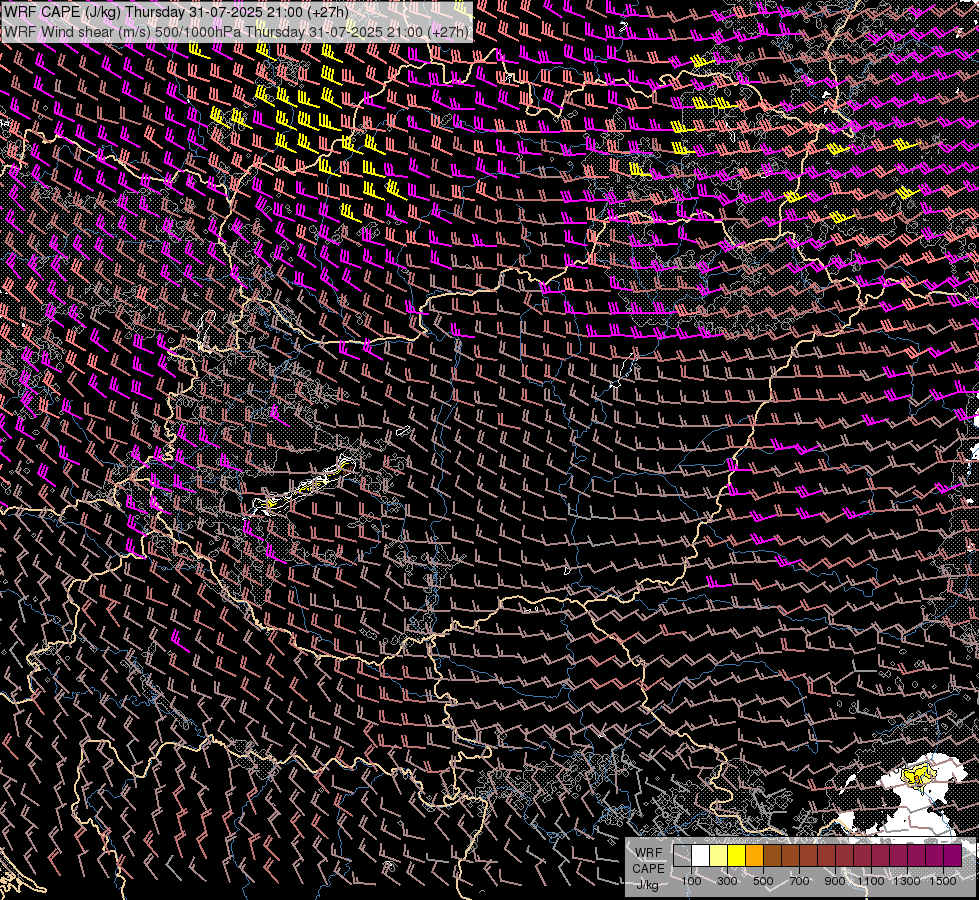Select the orange CAPE legend swatch
This screenshot has height=900, width=979.
coord(754,856)
